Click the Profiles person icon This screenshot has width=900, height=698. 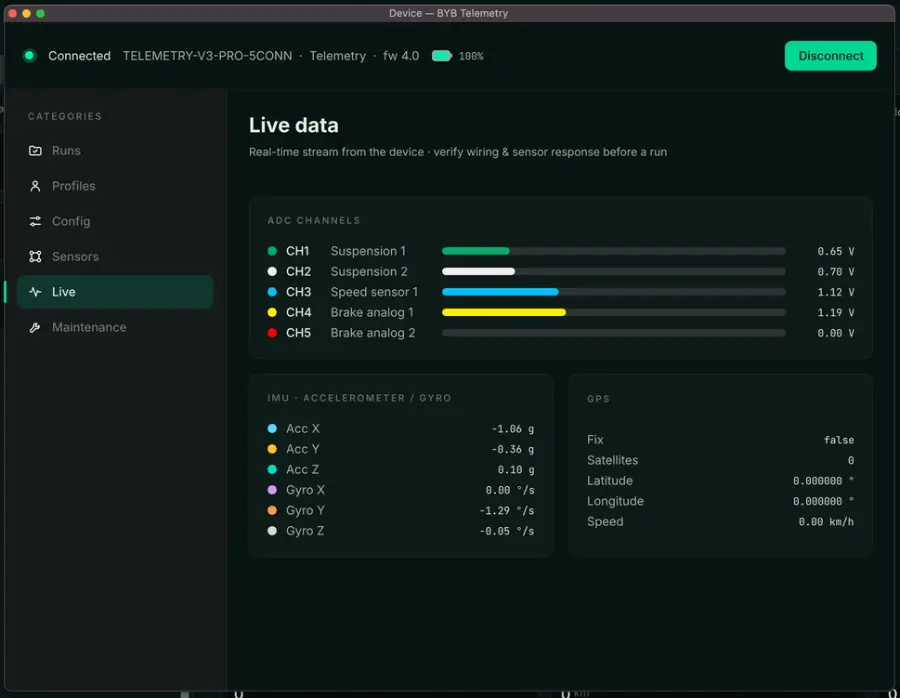[35, 186]
